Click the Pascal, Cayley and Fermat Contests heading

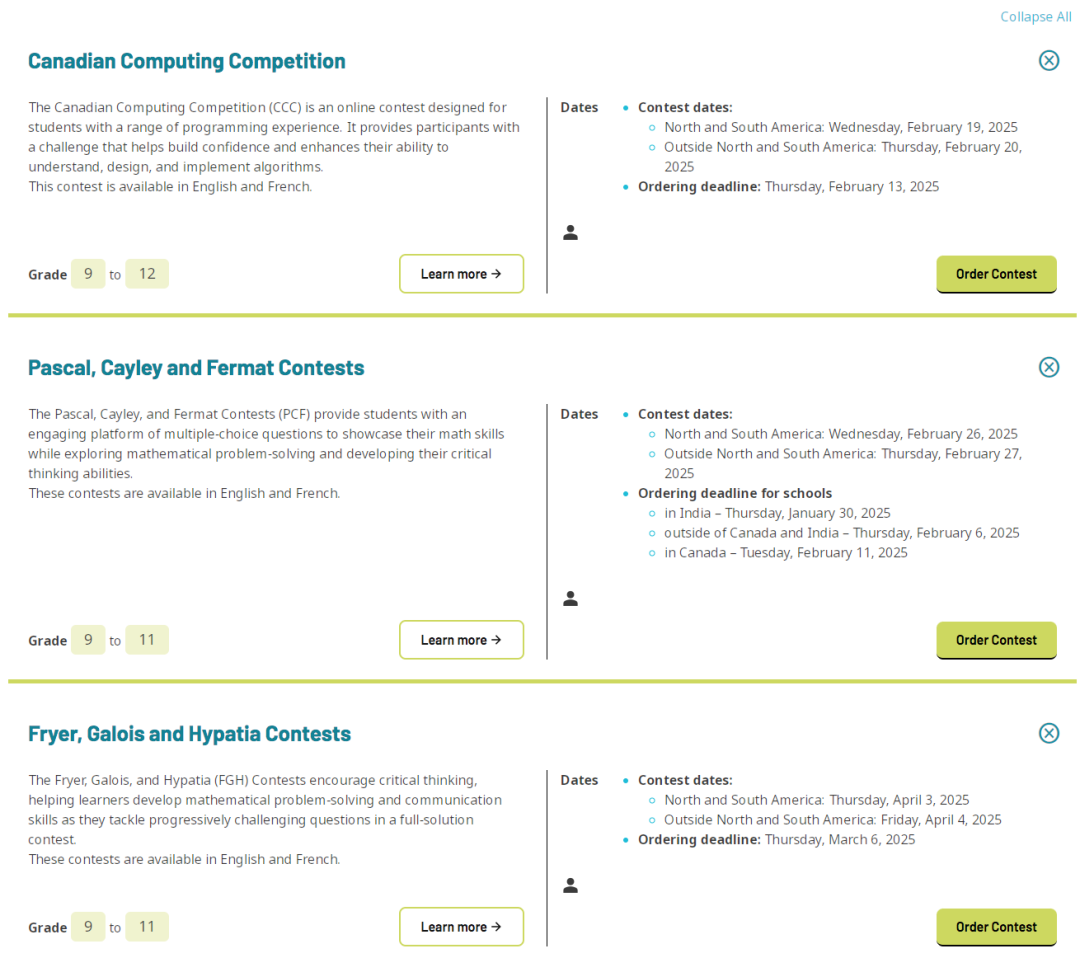pyautogui.click(x=196, y=368)
